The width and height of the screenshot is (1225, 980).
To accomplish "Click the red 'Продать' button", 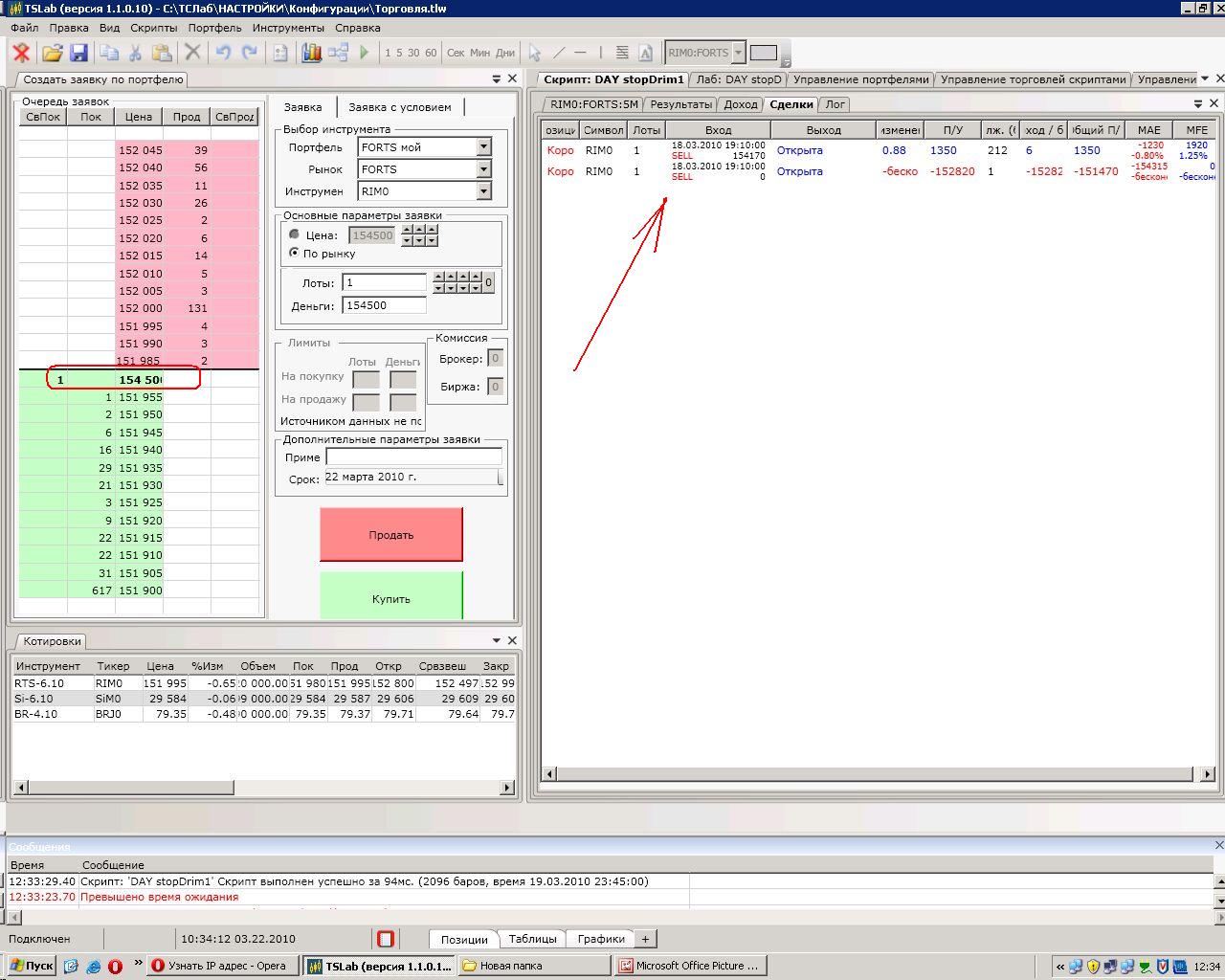I will point(391,535).
